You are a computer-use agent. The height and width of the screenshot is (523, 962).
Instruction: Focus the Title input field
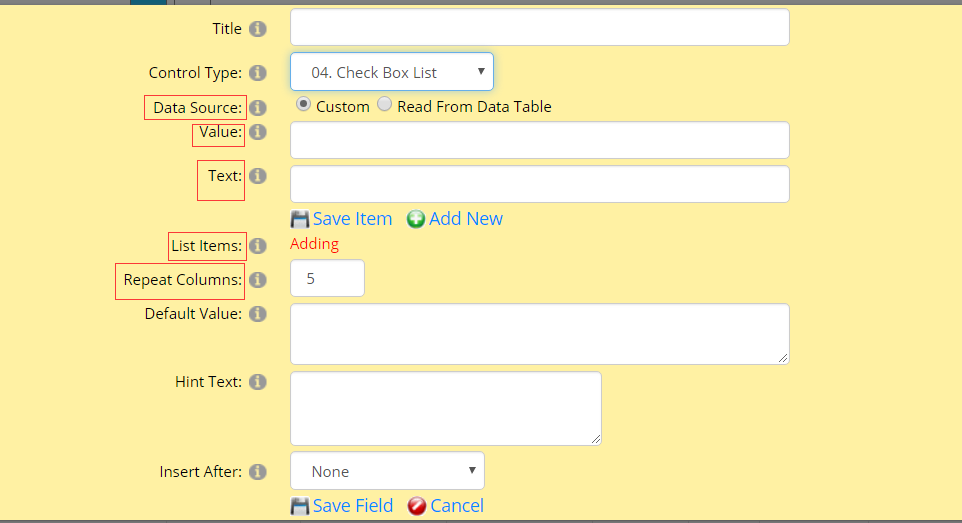540,27
